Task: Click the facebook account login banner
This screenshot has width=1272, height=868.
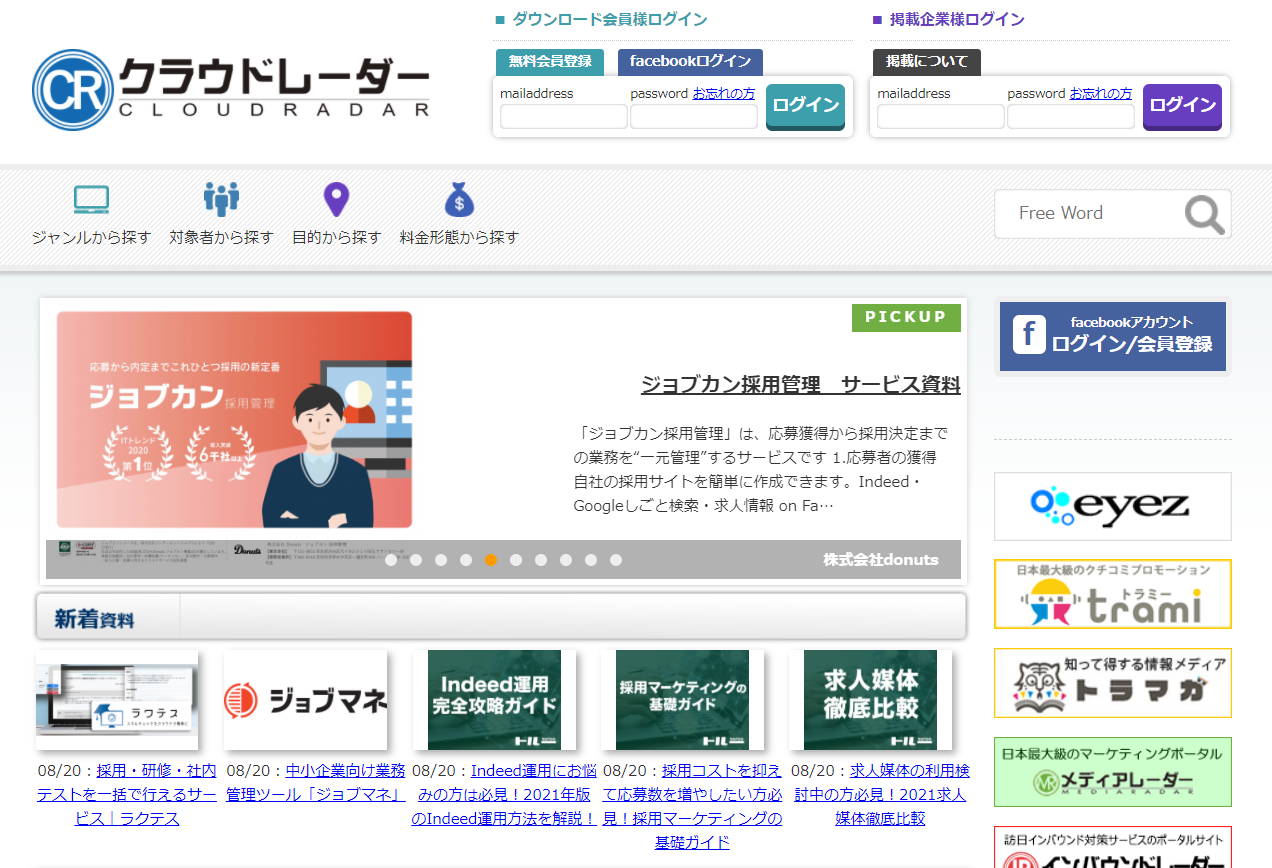Action: click(x=1112, y=336)
